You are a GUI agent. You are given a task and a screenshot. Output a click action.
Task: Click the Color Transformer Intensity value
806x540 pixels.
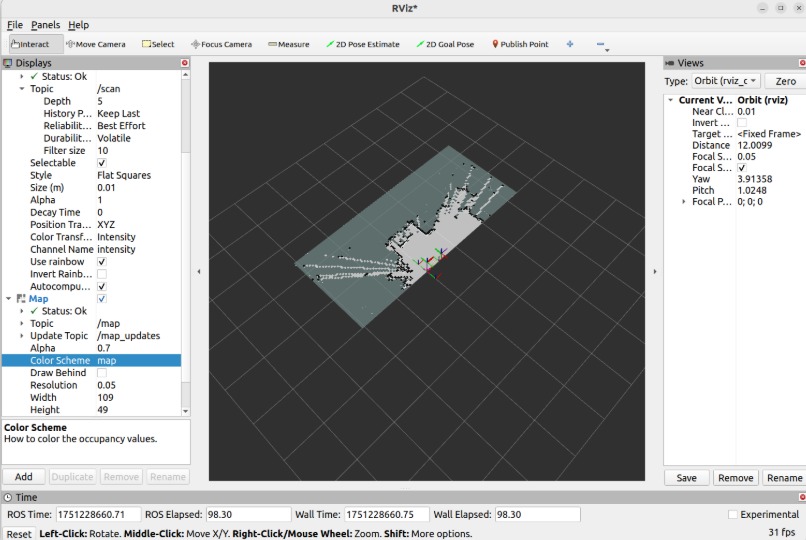pos(116,237)
